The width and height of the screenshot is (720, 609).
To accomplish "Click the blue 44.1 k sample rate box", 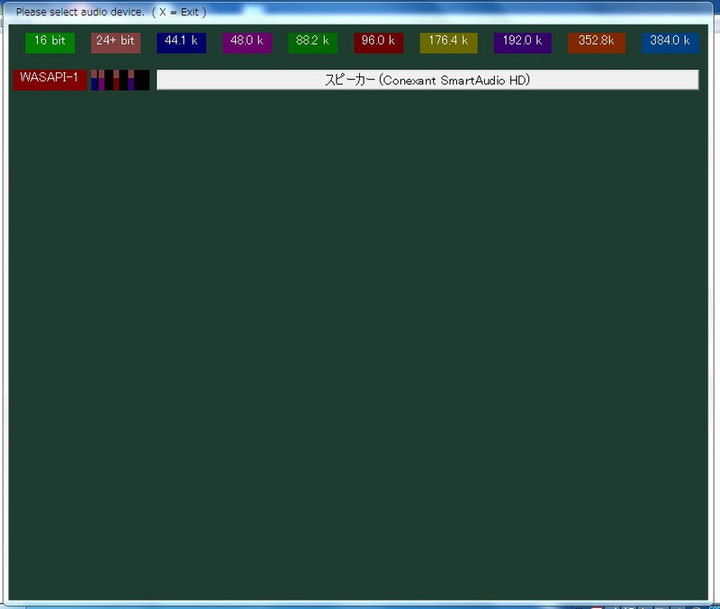I will pos(181,42).
